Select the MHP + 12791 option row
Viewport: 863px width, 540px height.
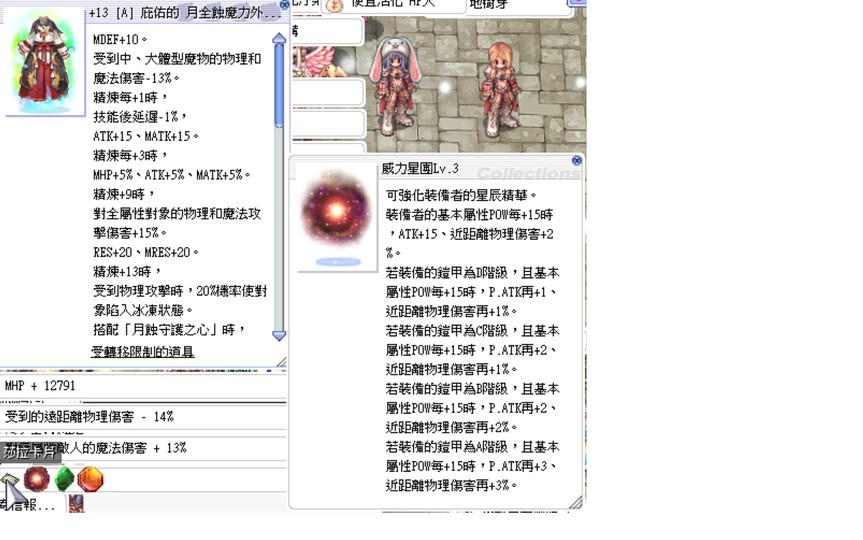(140, 386)
